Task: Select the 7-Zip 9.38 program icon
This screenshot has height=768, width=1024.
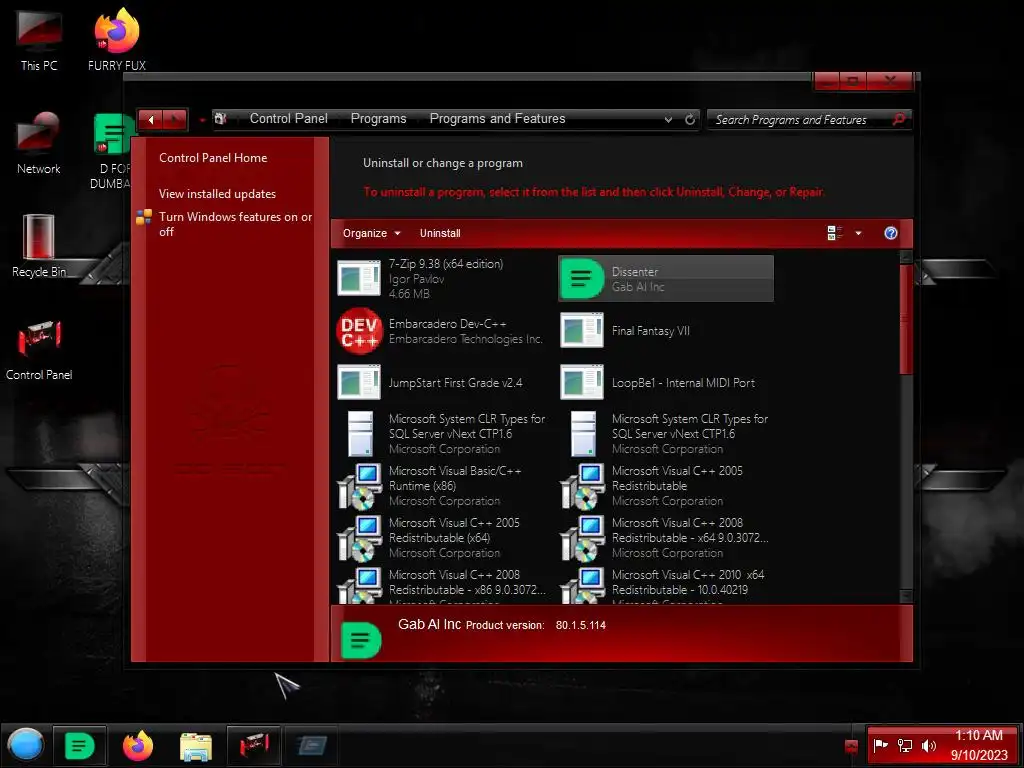Action: click(x=359, y=278)
